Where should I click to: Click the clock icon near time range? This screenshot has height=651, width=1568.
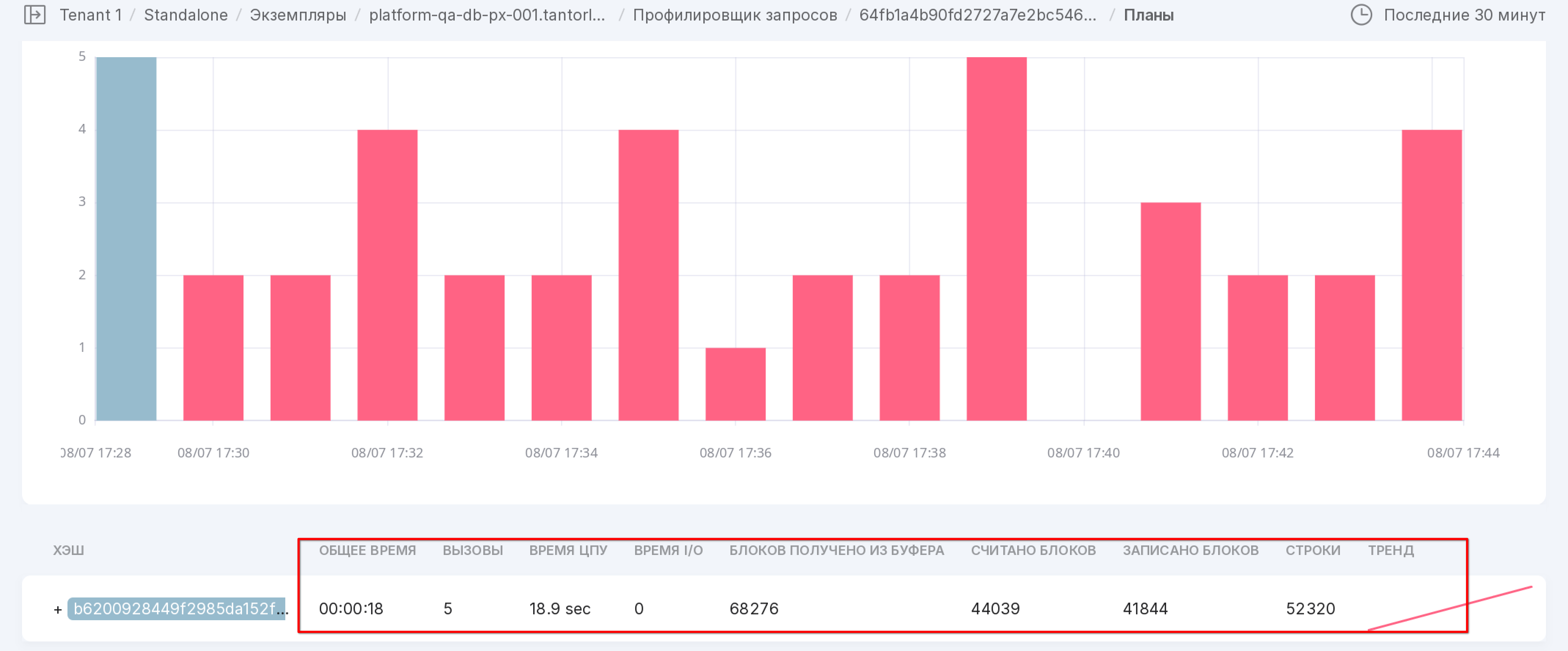pyautogui.click(x=1361, y=15)
